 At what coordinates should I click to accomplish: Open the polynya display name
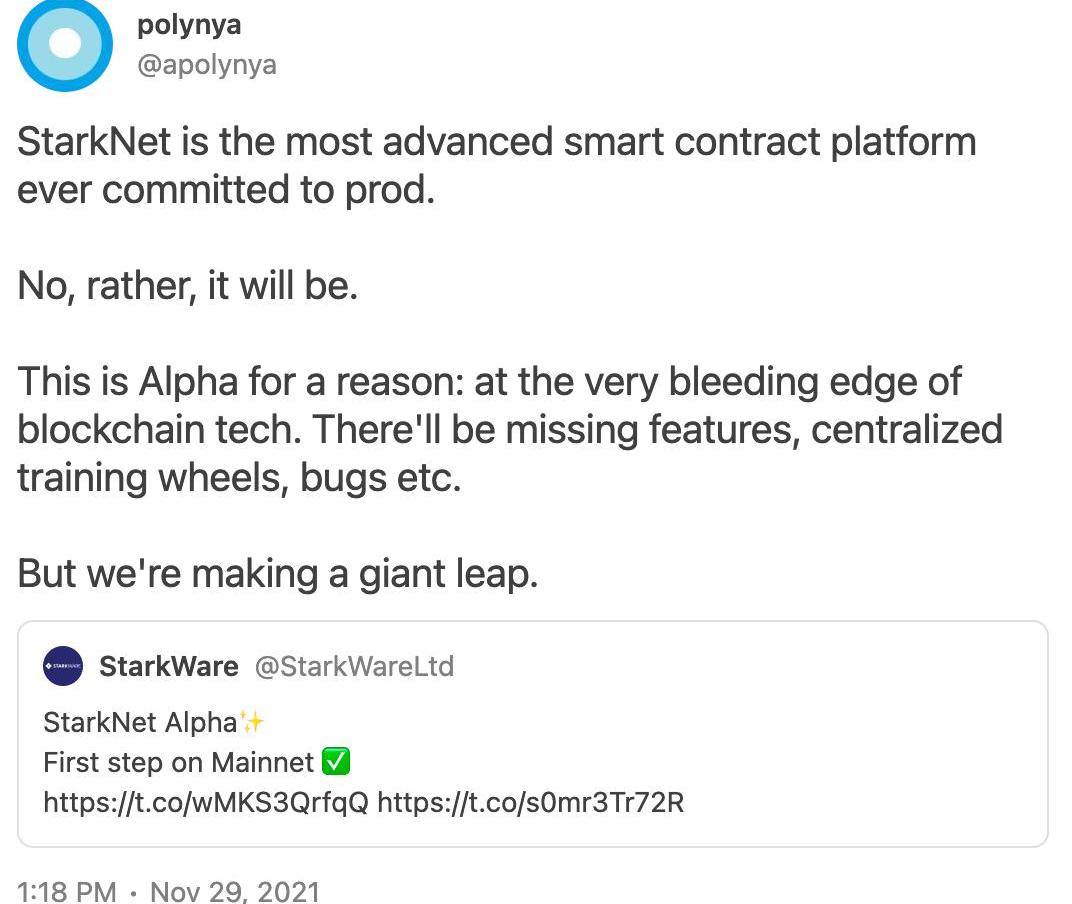[189, 24]
